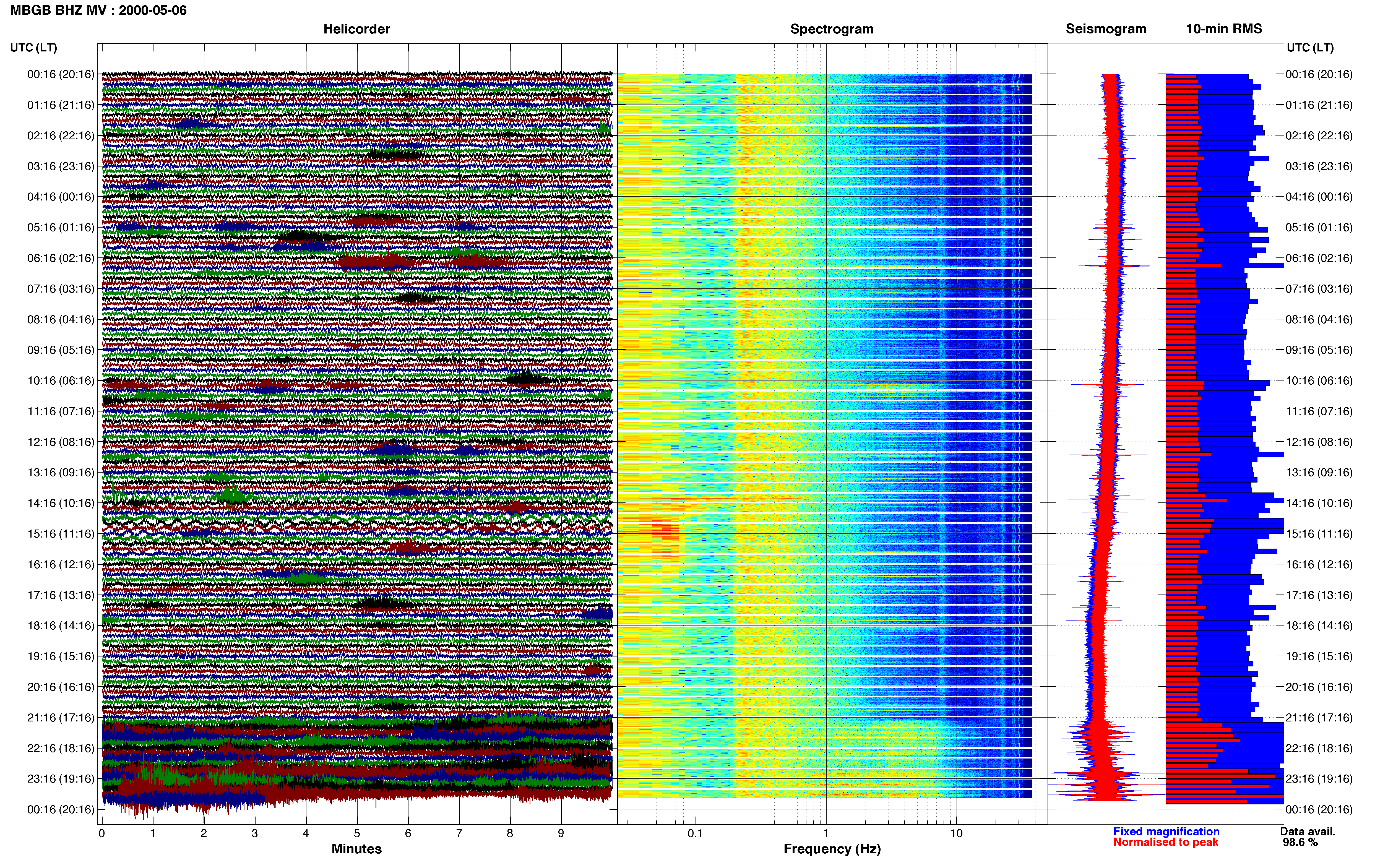Screen dimensions: 1388x868
Task: Click the Spectrogram panel heading
Action: pyautogui.click(x=832, y=29)
